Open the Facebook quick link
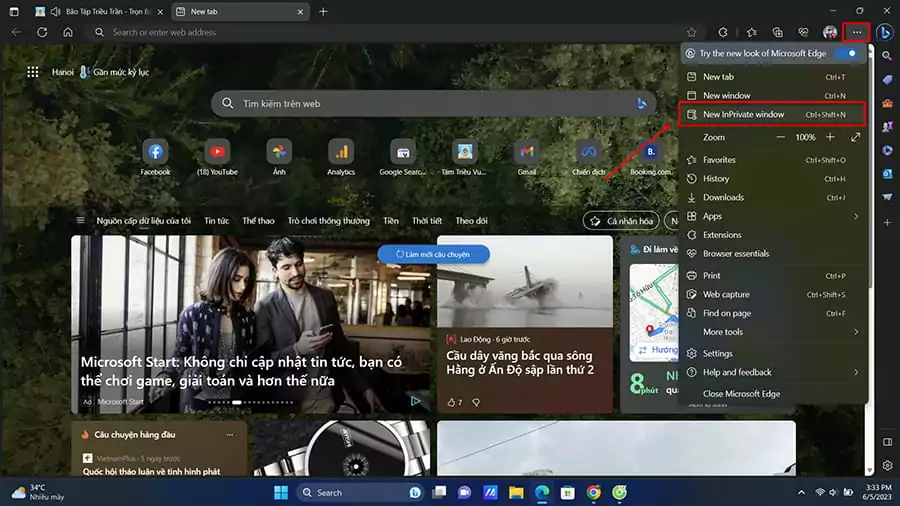The image size is (900, 506). [x=155, y=157]
